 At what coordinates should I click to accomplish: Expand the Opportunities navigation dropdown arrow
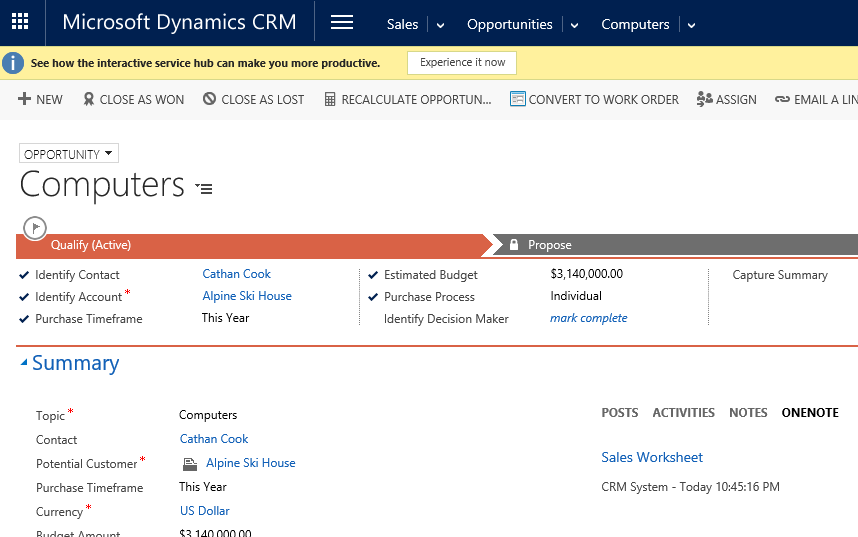tap(574, 25)
